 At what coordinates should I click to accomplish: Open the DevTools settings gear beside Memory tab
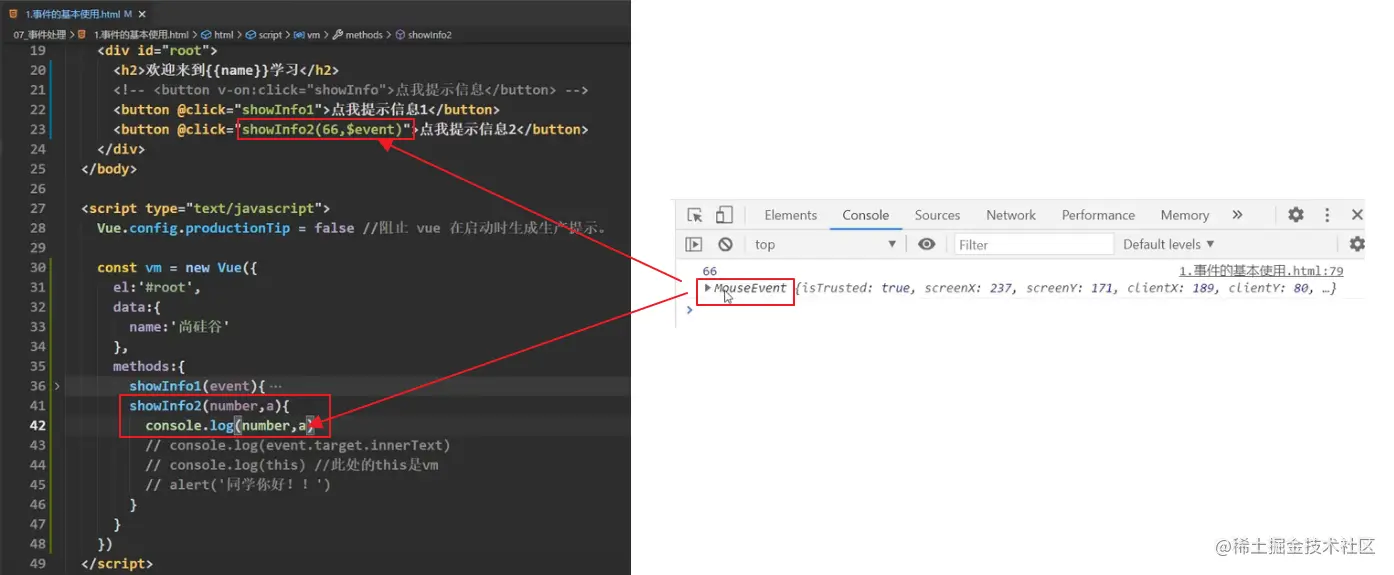tap(1295, 215)
